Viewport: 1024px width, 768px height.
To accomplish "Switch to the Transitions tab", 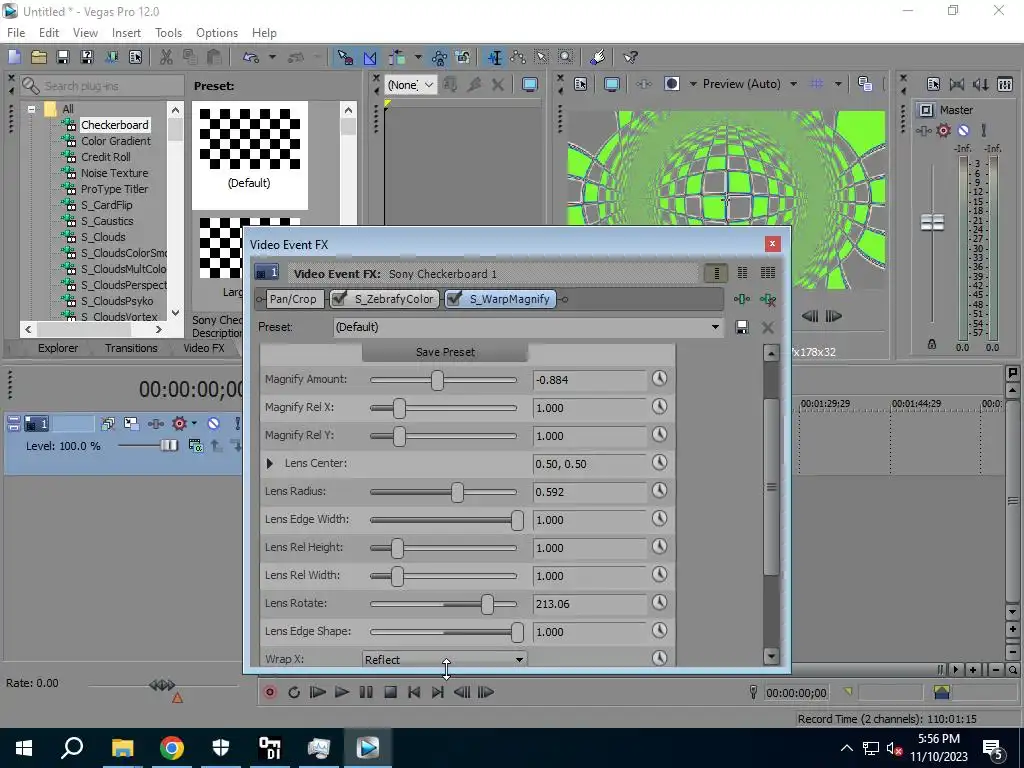I will (x=131, y=348).
